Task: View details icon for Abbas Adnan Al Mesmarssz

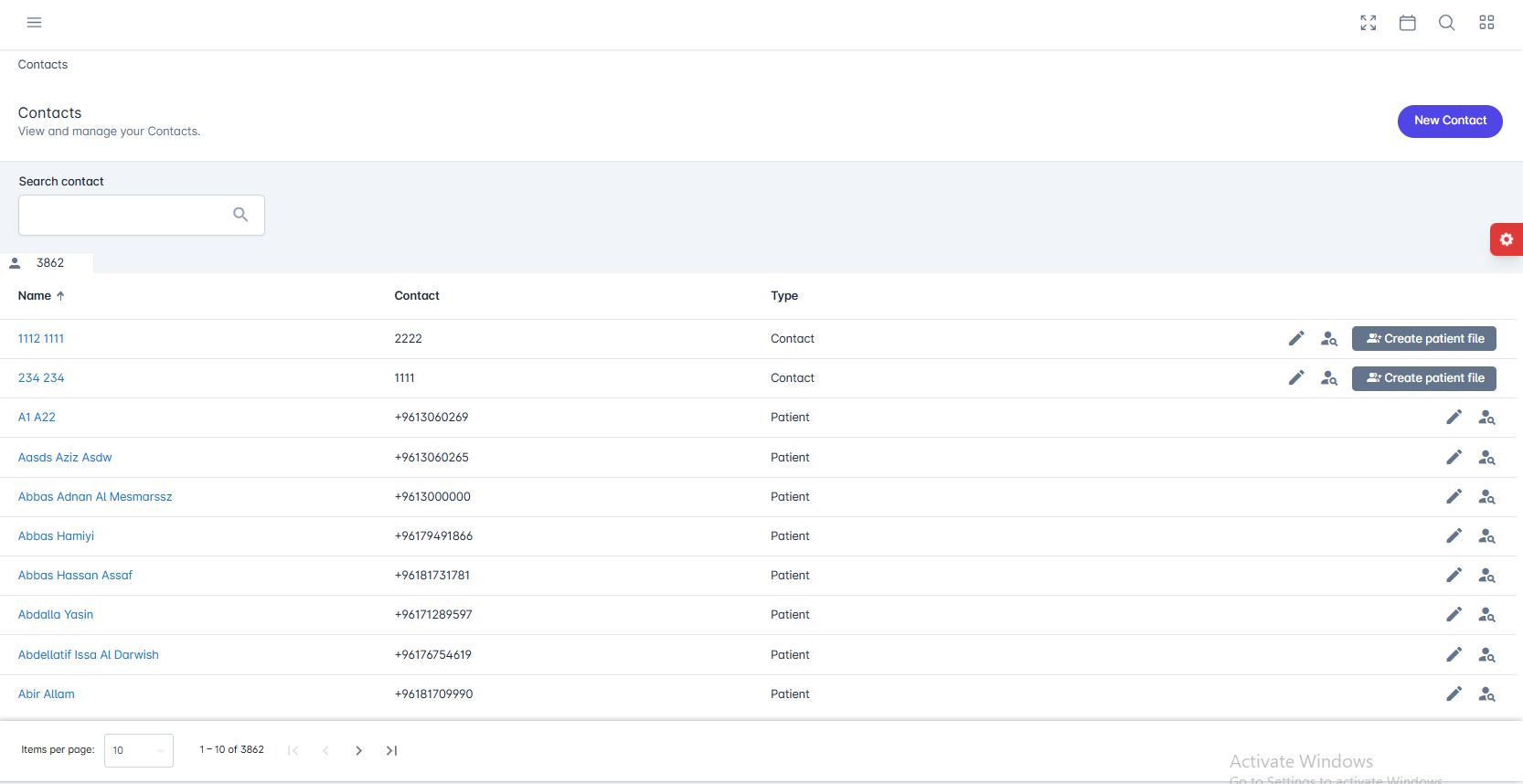Action: click(1486, 497)
